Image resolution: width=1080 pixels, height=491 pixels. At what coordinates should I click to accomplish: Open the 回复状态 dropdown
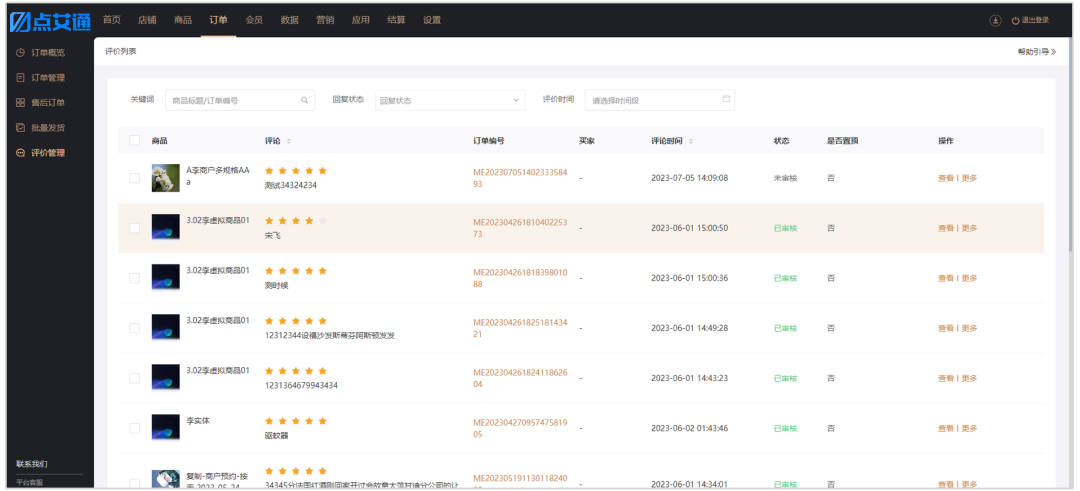[x=450, y=100]
